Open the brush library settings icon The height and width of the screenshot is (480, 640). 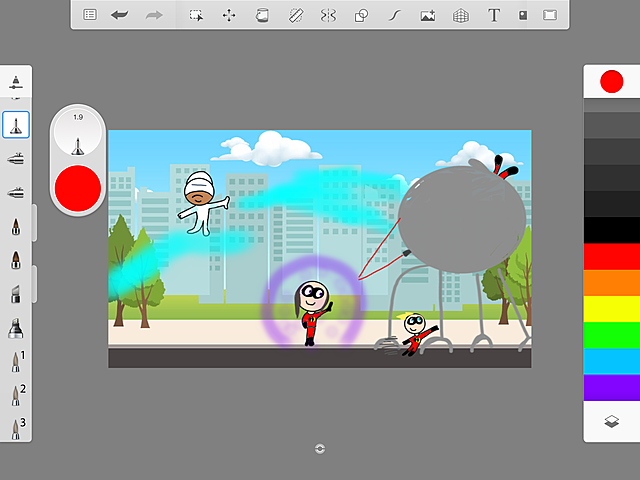(x=16, y=82)
